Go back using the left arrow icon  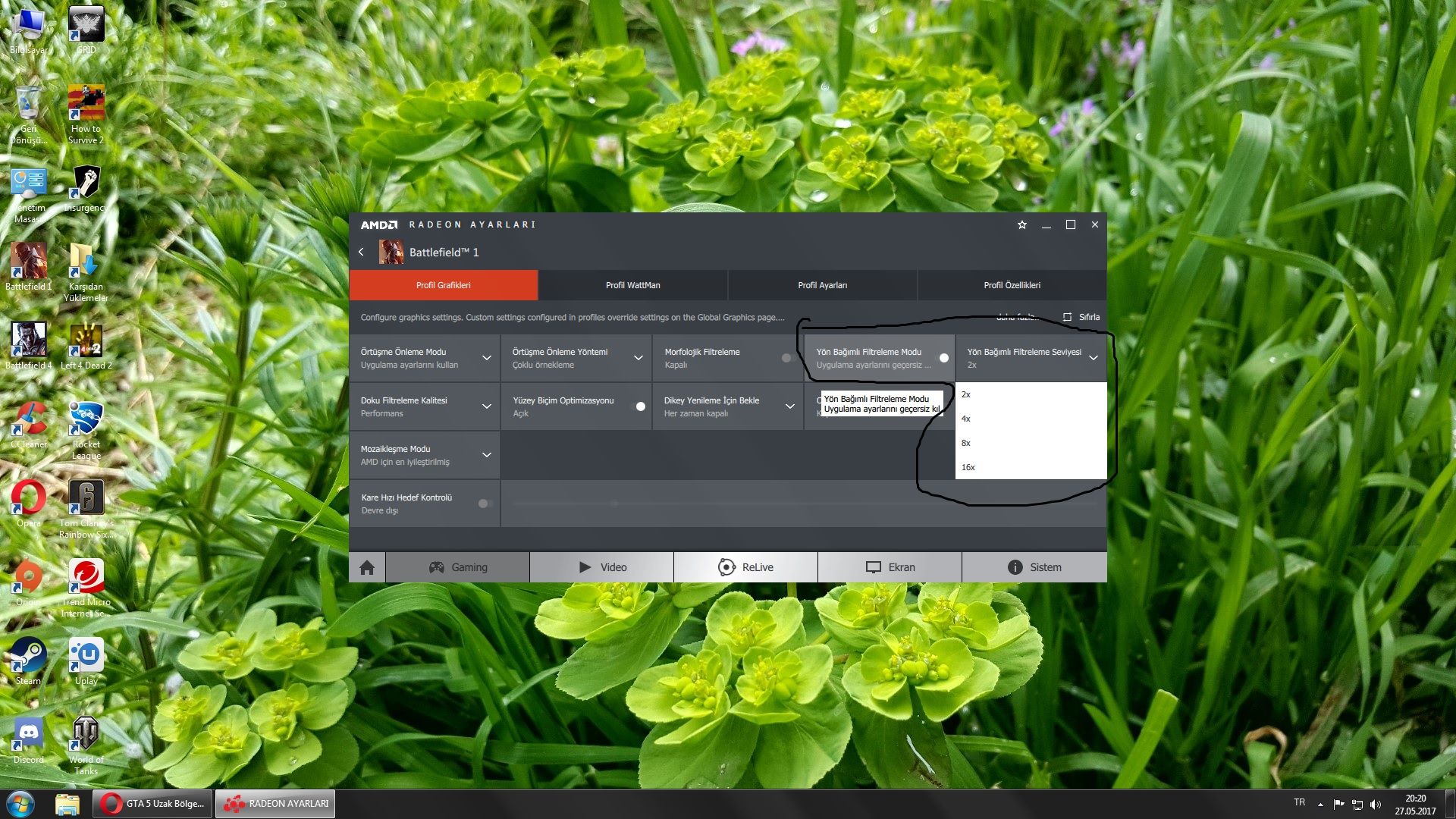pyautogui.click(x=361, y=252)
